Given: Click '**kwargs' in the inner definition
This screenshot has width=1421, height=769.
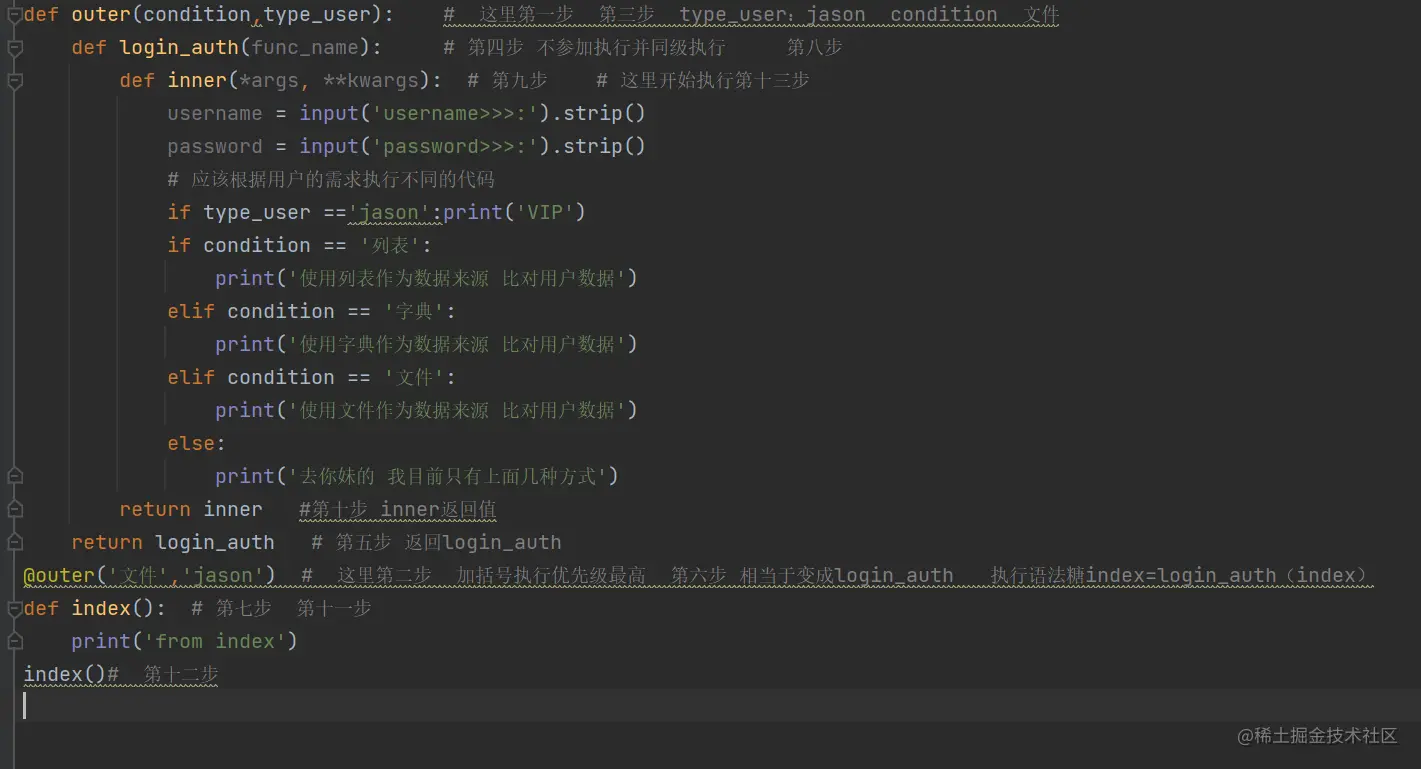Looking at the screenshot, I should pos(371,81).
